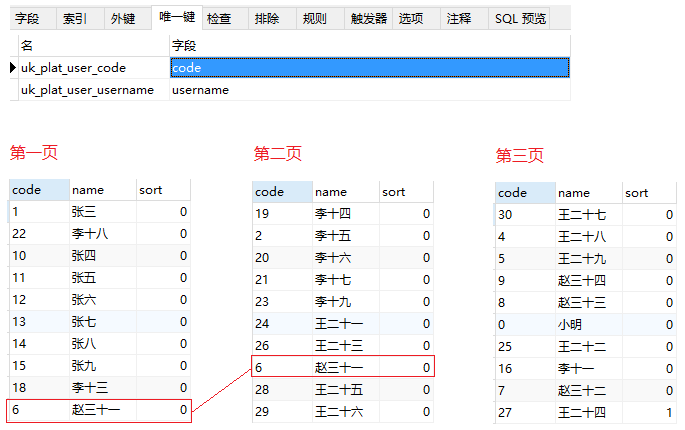
Task: Click the highlighted code field cell
Action: point(370,68)
